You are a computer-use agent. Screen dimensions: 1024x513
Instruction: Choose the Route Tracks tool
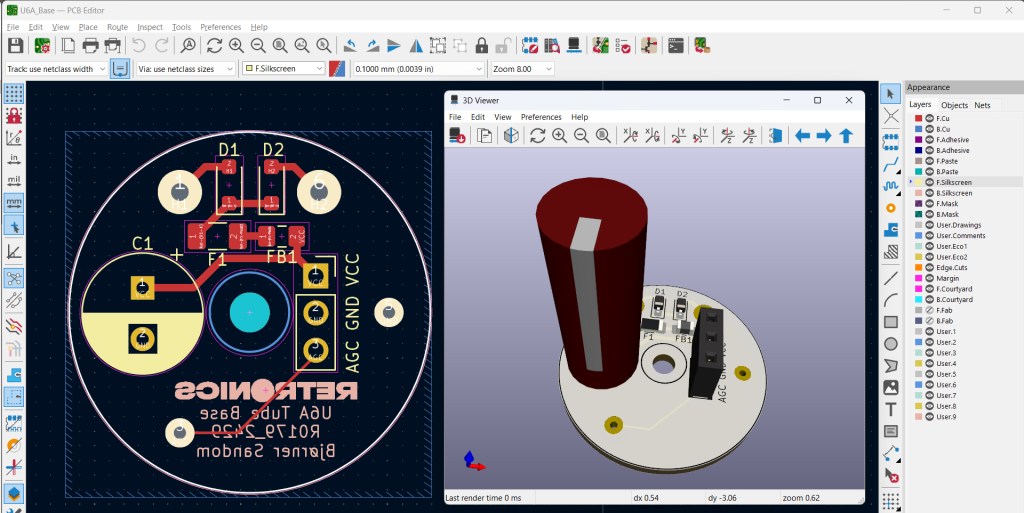click(891, 163)
